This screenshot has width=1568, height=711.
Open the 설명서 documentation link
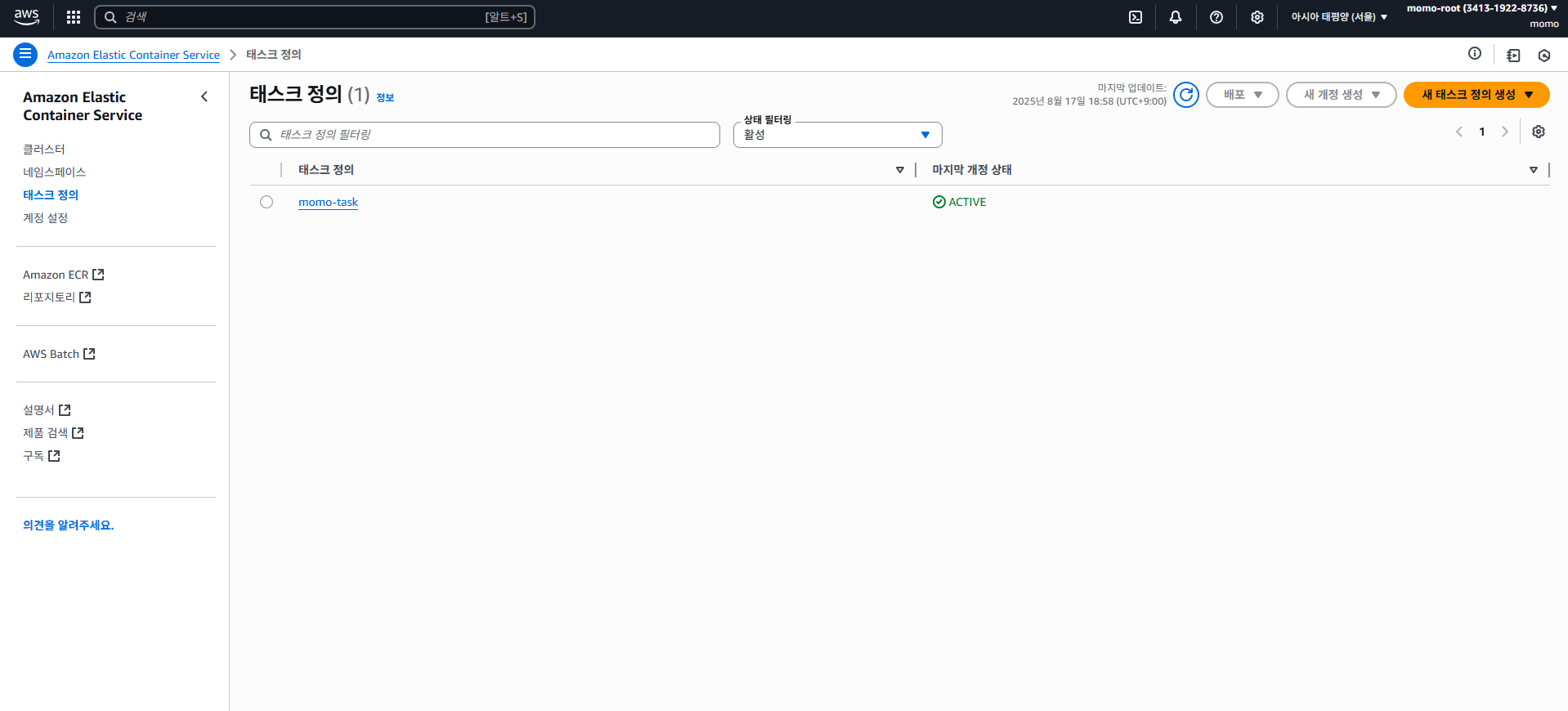(47, 409)
